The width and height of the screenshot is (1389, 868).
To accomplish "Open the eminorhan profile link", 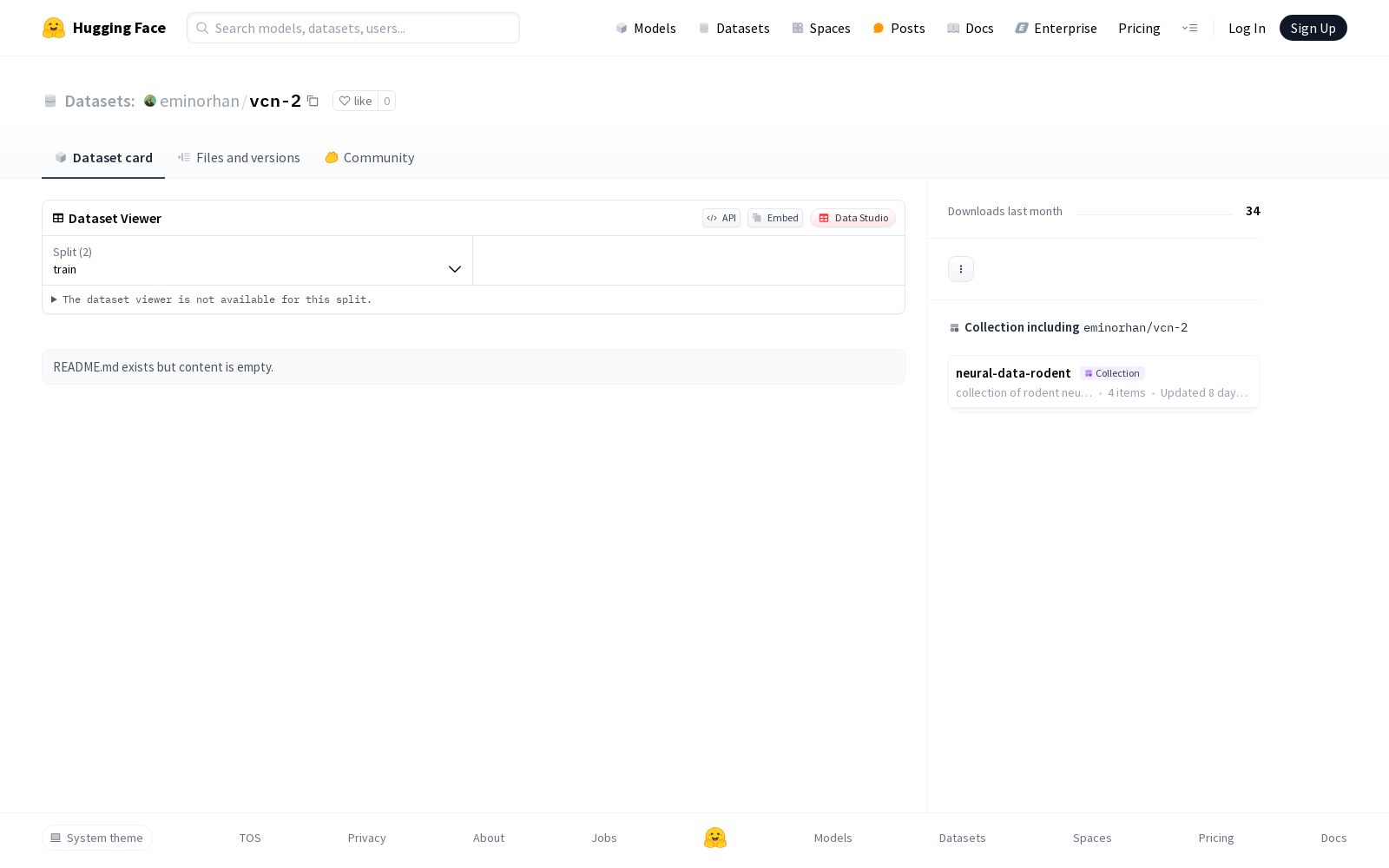I will (199, 101).
